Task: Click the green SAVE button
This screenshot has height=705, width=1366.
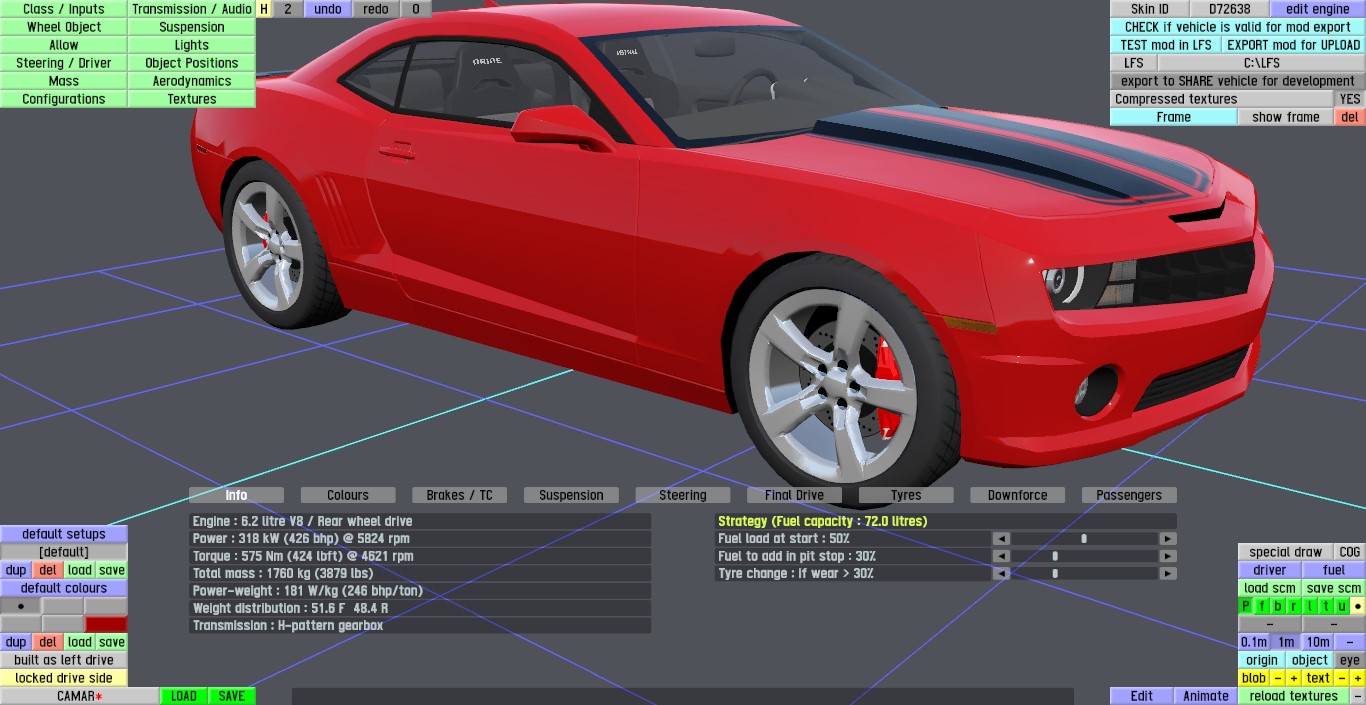Action: pos(232,696)
